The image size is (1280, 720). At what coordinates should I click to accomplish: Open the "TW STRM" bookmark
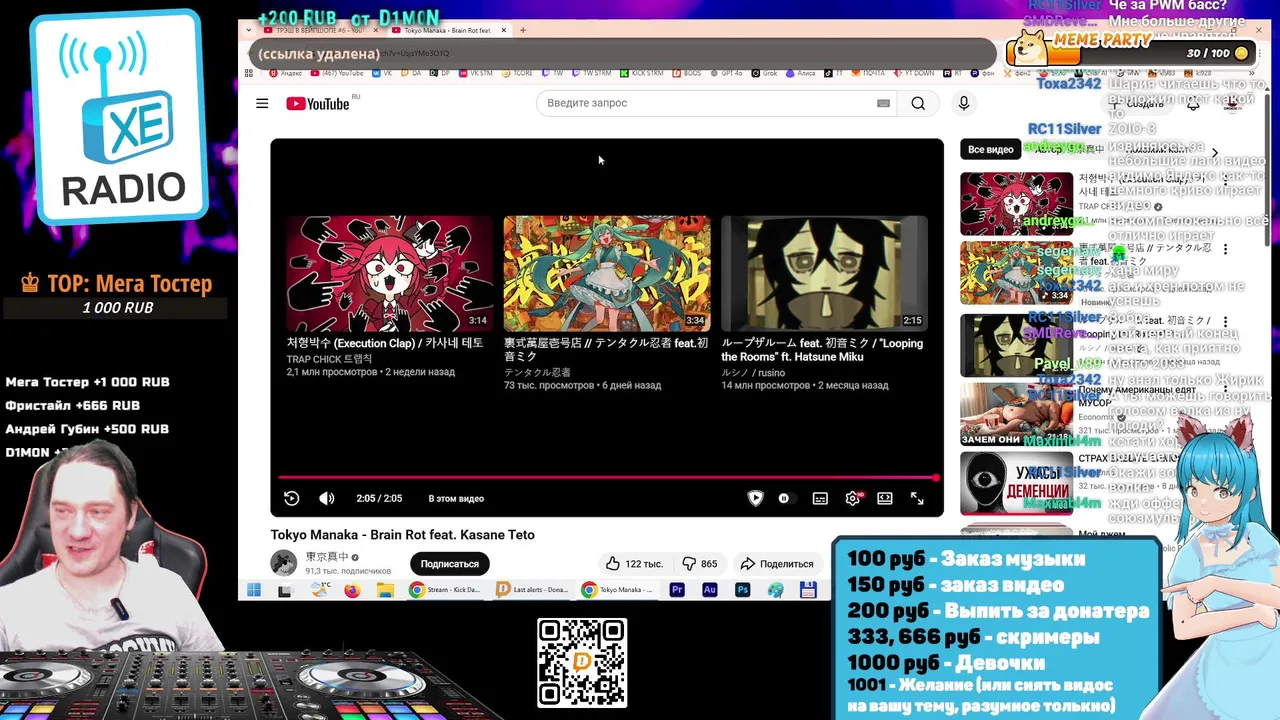[591, 73]
